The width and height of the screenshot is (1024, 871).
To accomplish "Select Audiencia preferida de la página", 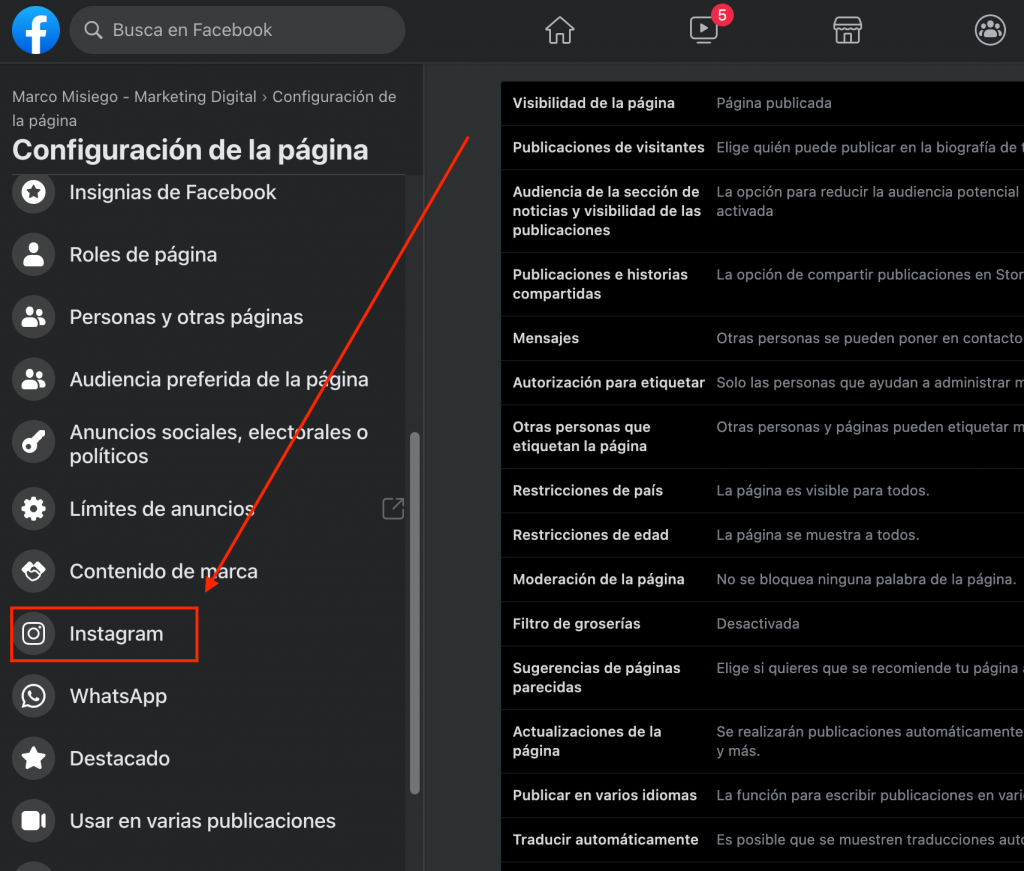I will [x=219, y=379].
